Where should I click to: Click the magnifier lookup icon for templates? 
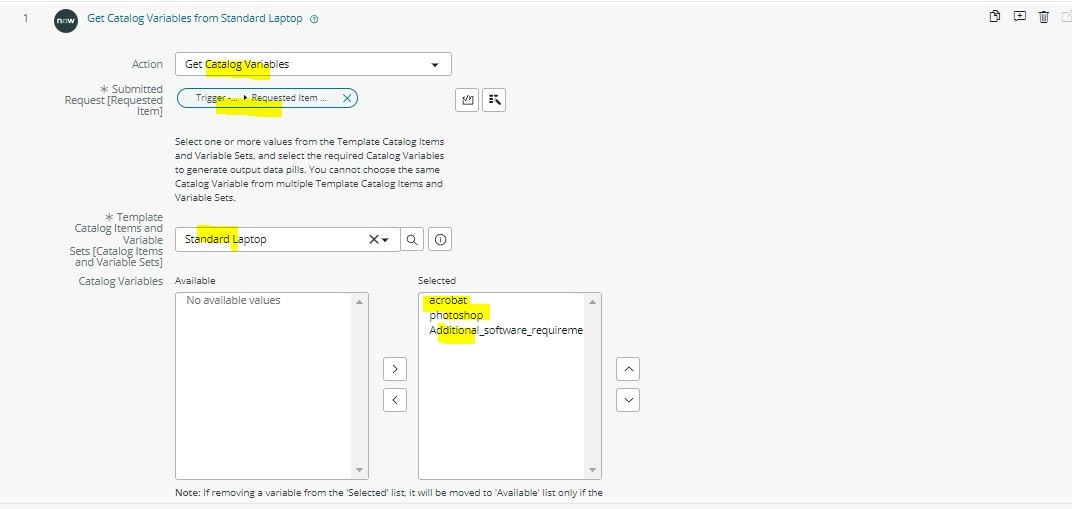coord(412,240)
